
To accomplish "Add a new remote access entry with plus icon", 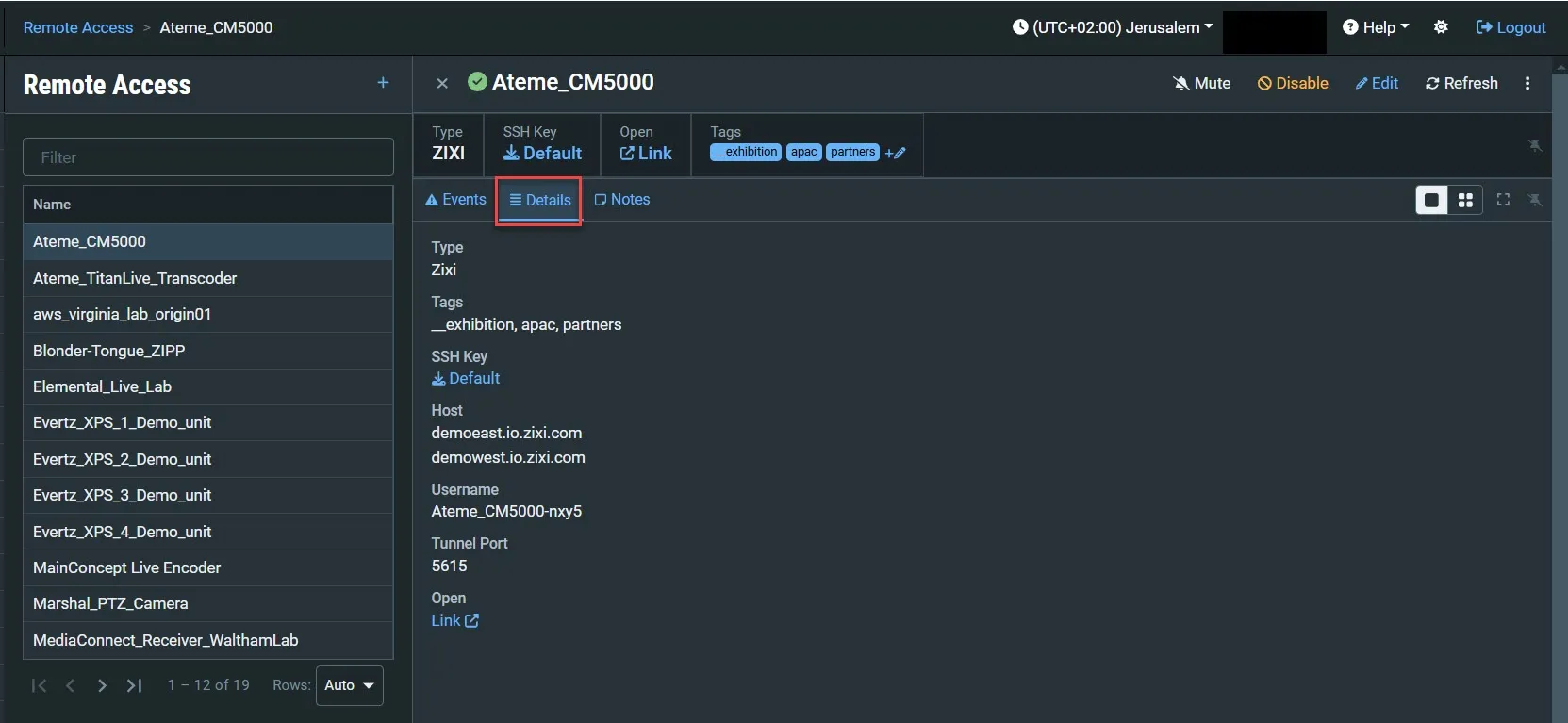I will click(x=383, y=83).
